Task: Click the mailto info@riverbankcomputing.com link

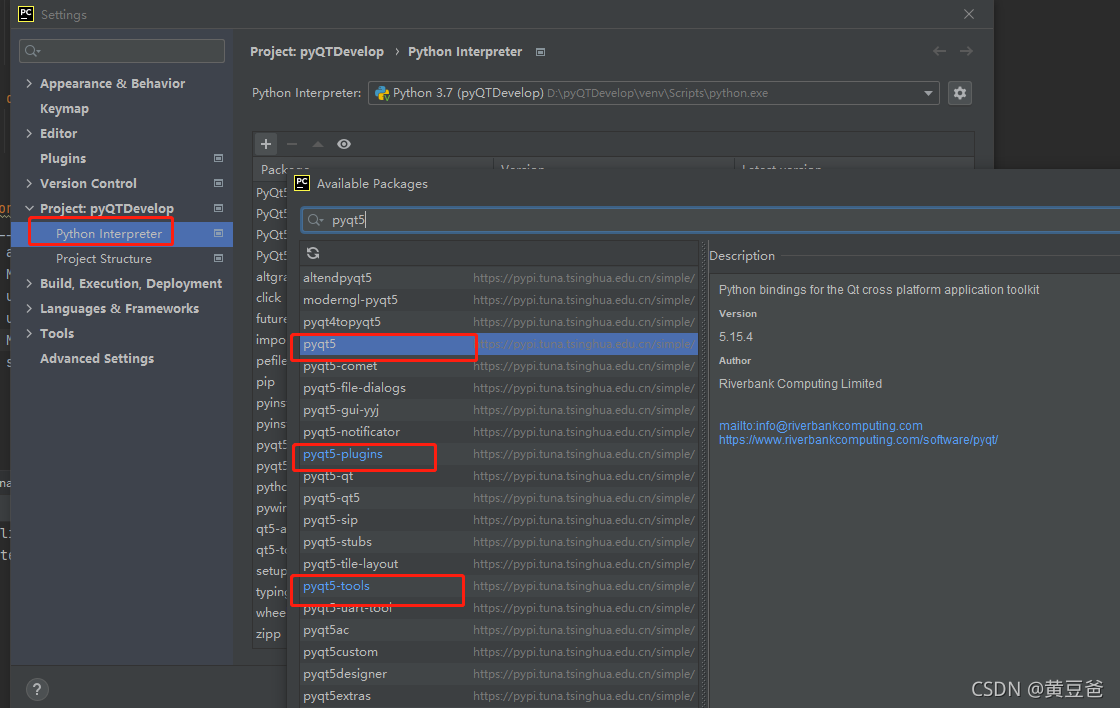Action: [x=820, y=426]
